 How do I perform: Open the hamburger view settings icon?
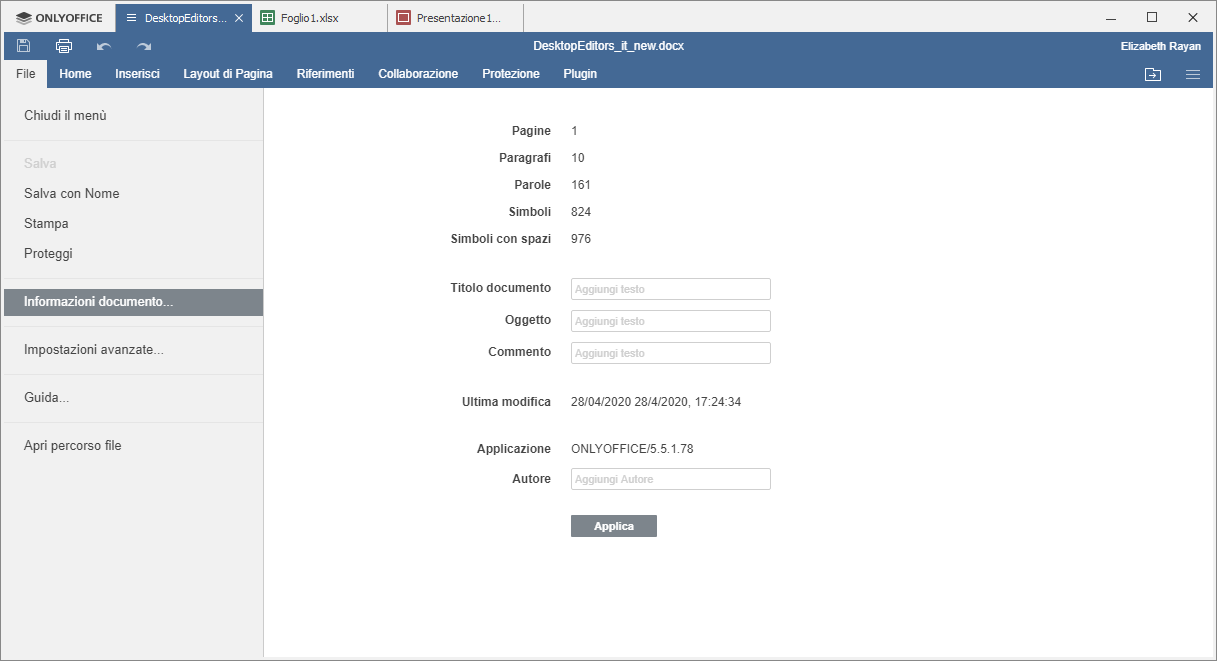pyautogui.click(x=1192, y=74)
